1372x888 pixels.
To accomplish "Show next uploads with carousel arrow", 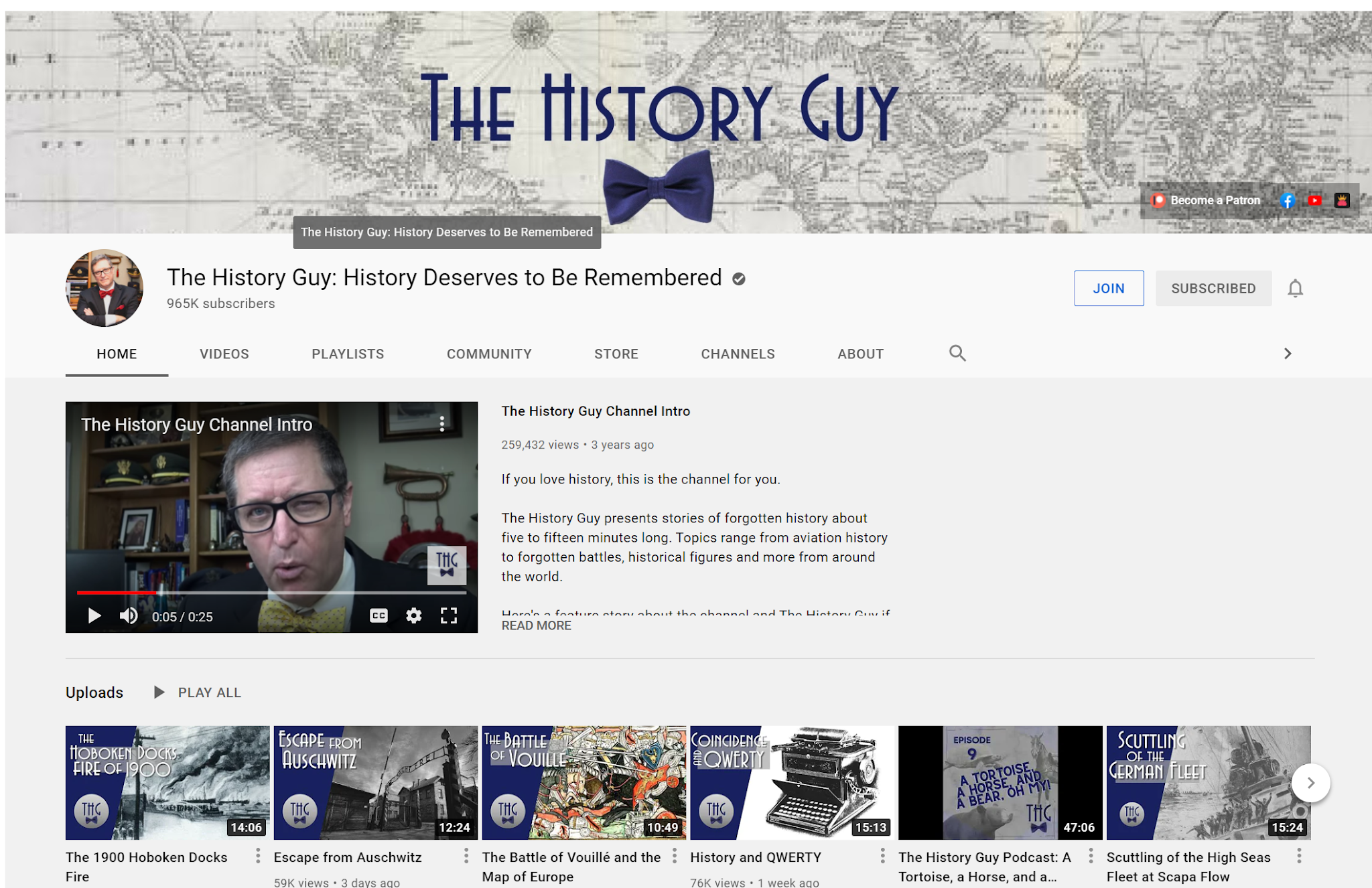I will [x=1310, y=782].
